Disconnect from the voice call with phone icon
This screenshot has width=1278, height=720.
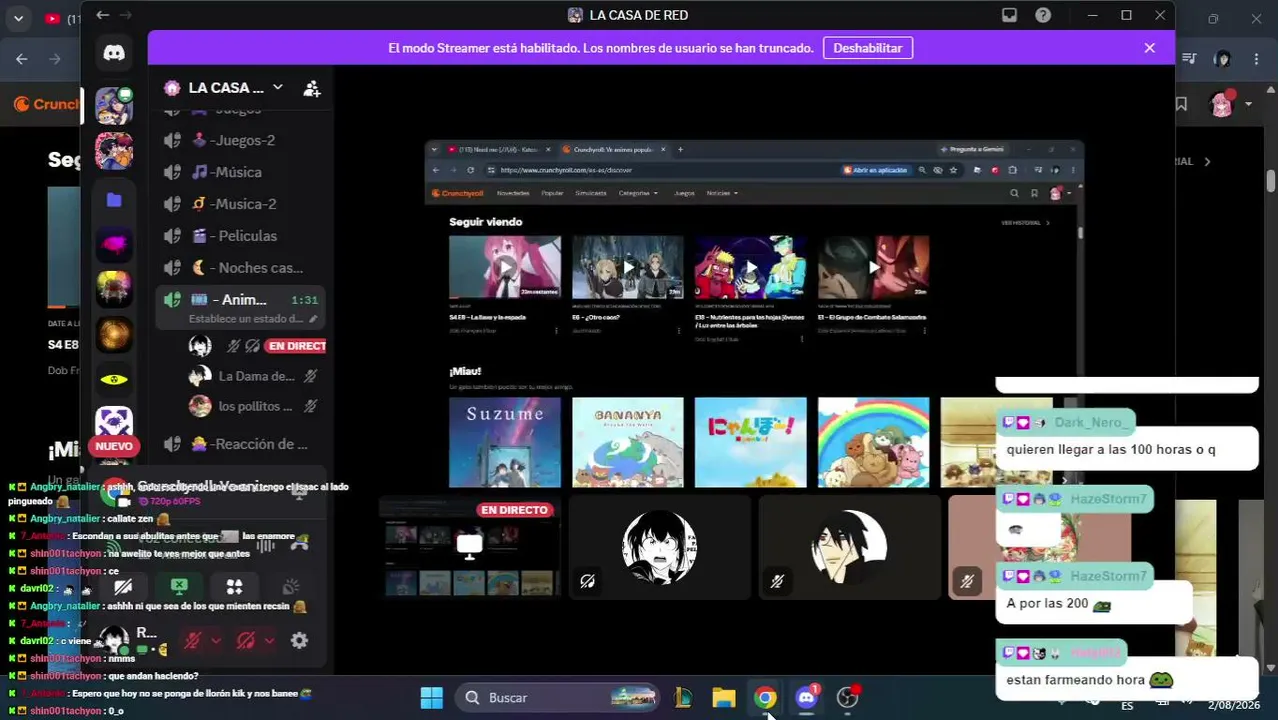click(x=299, y=544)
